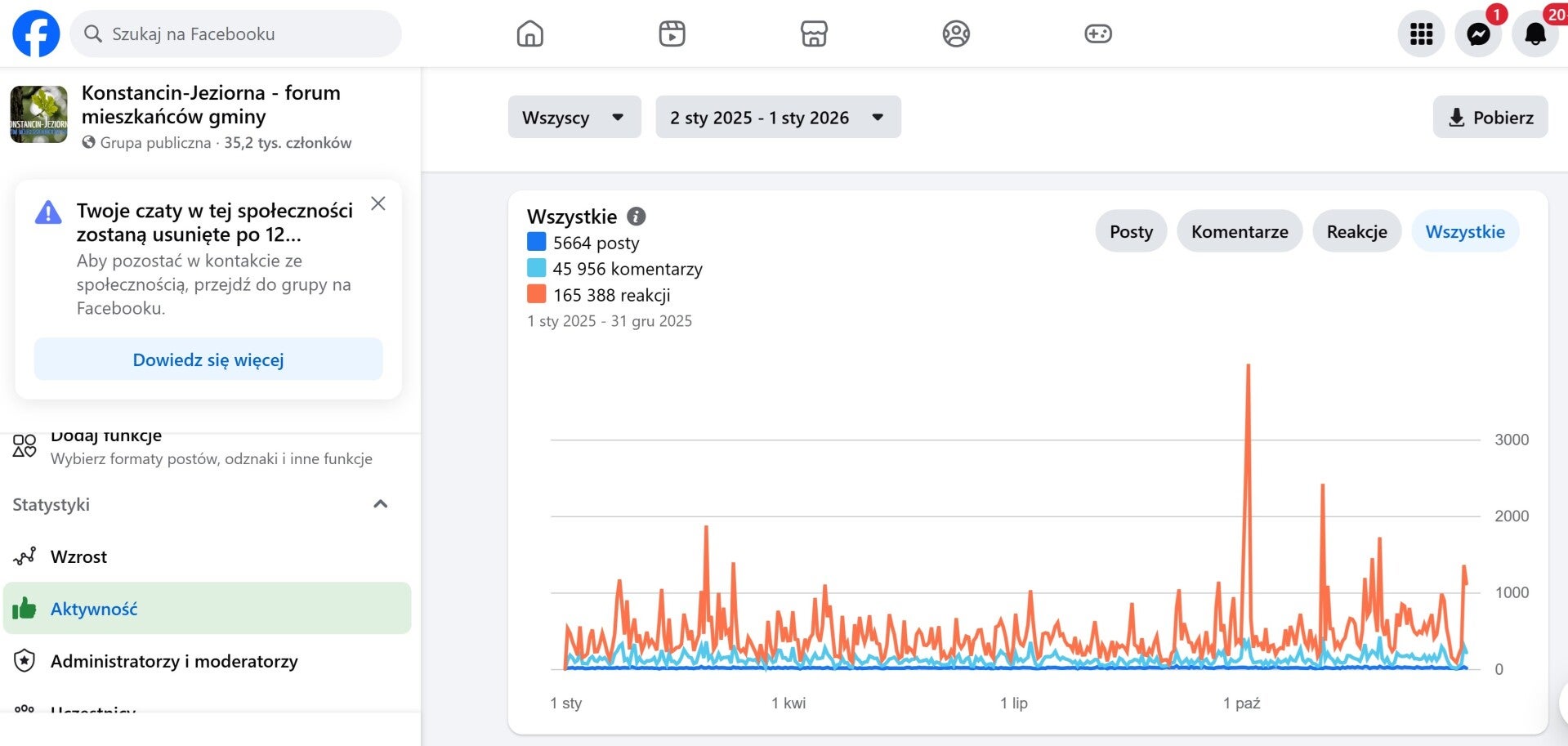The image size is (1568, 746).
Task: Show only Posty in the chart
Action: (1131, 232)
